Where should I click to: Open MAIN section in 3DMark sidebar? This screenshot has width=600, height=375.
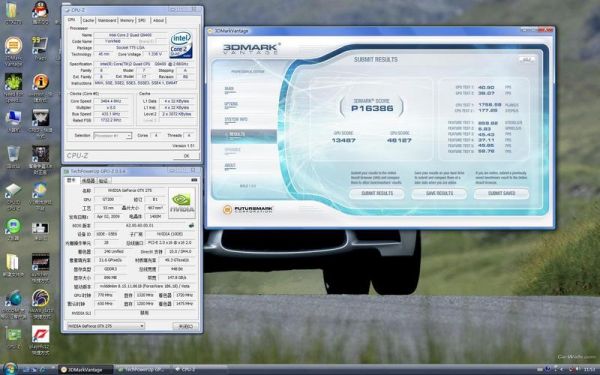[x=230, y=90]
